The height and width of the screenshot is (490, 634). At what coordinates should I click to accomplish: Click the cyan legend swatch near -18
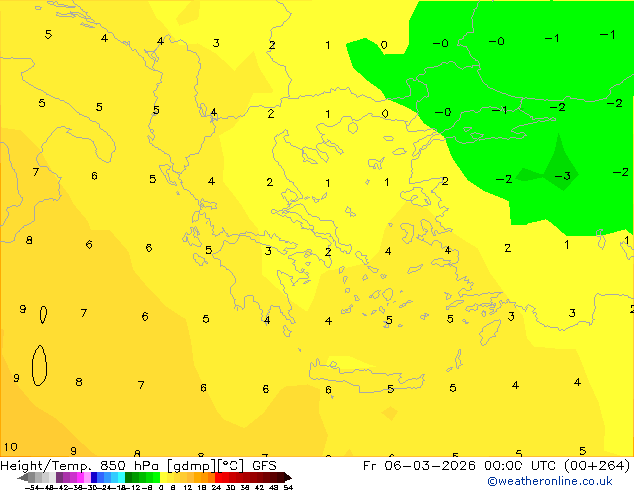121,477
